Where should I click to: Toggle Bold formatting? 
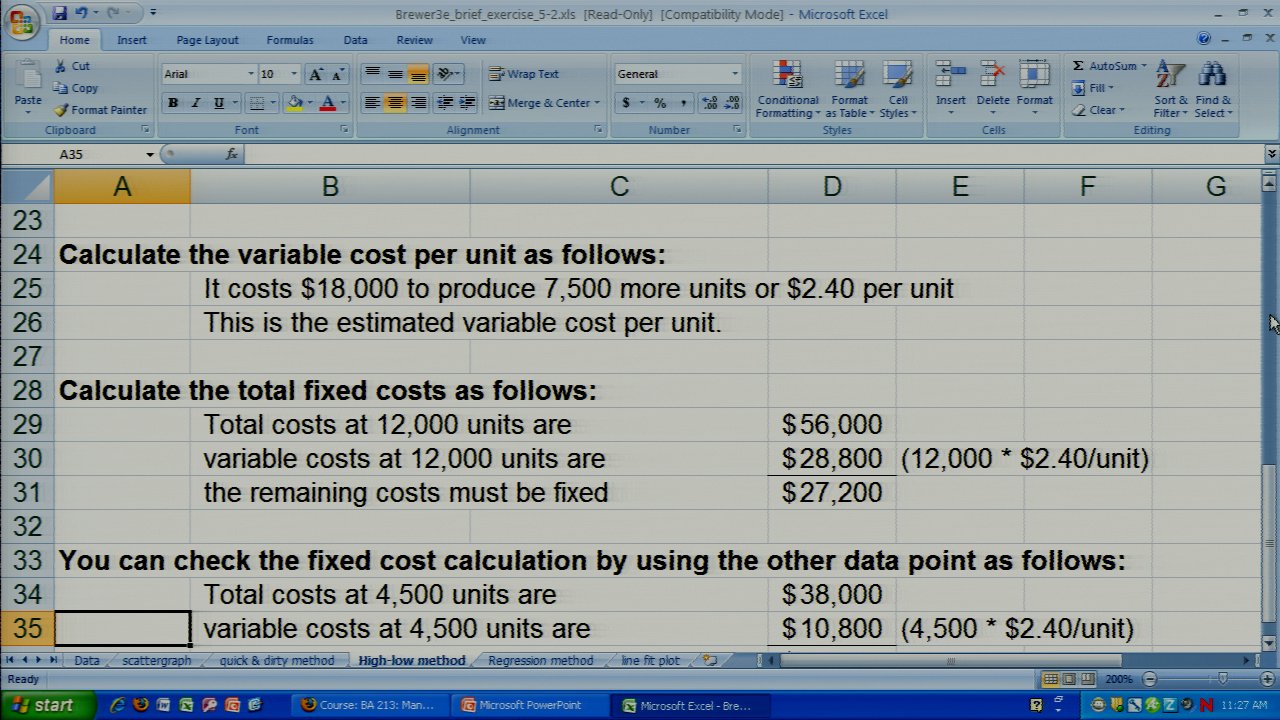[173, 103]
